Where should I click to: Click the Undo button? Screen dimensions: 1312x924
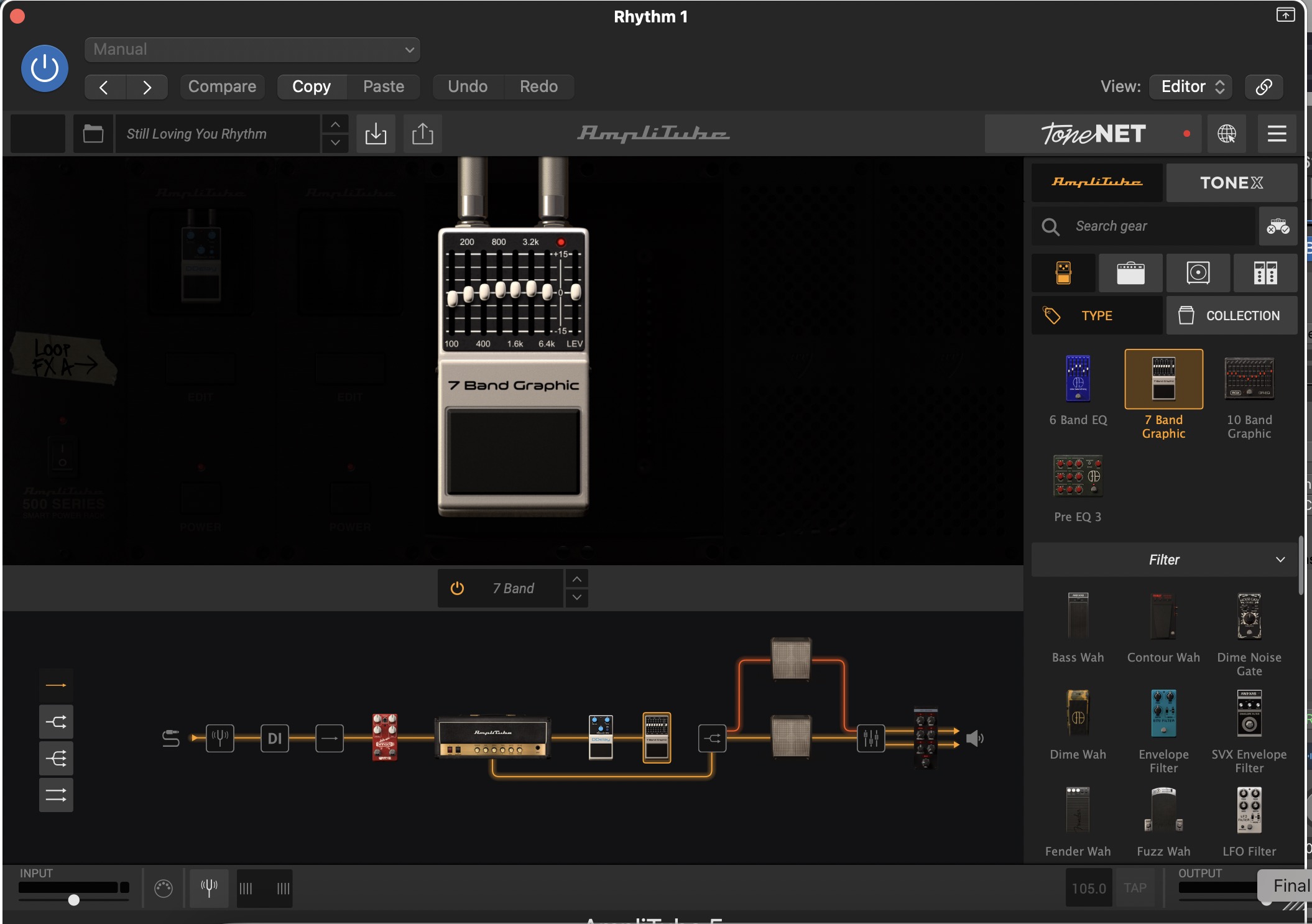click(468, 87)
